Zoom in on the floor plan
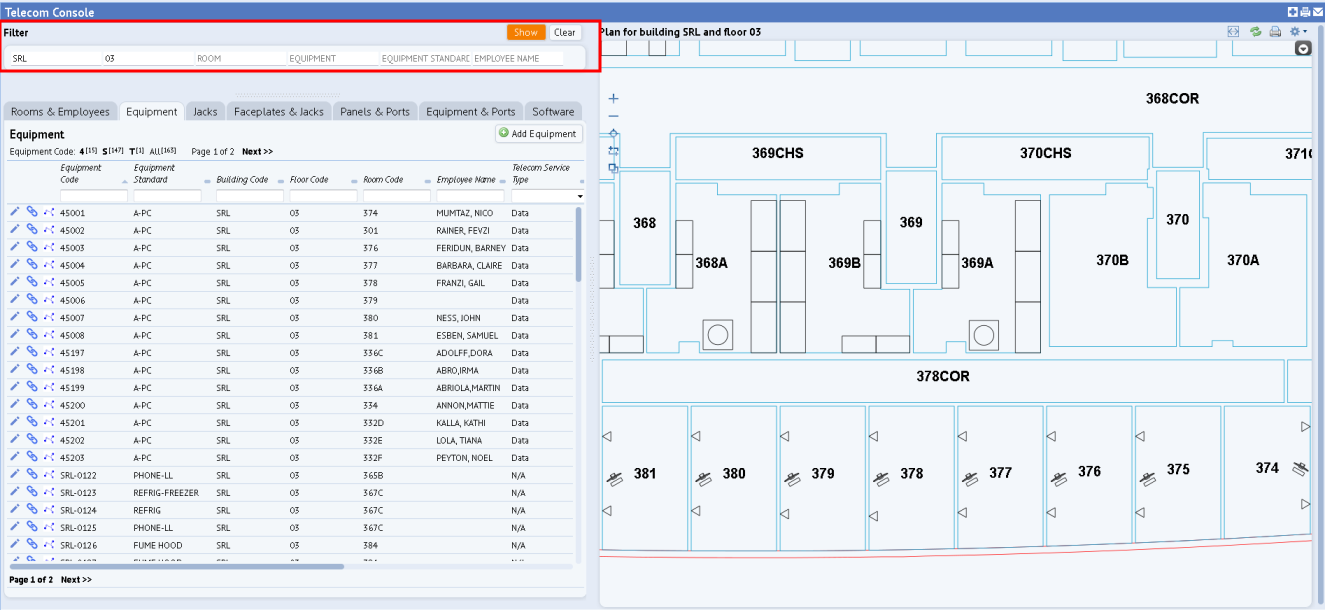This screenshot has height=610, width=1325. (x=614, y=98)
